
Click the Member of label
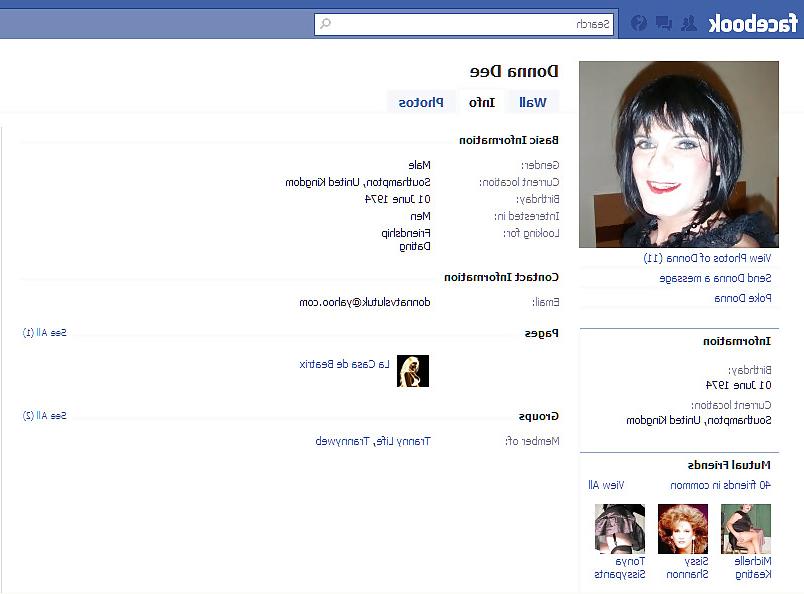(x=532, y=441)
